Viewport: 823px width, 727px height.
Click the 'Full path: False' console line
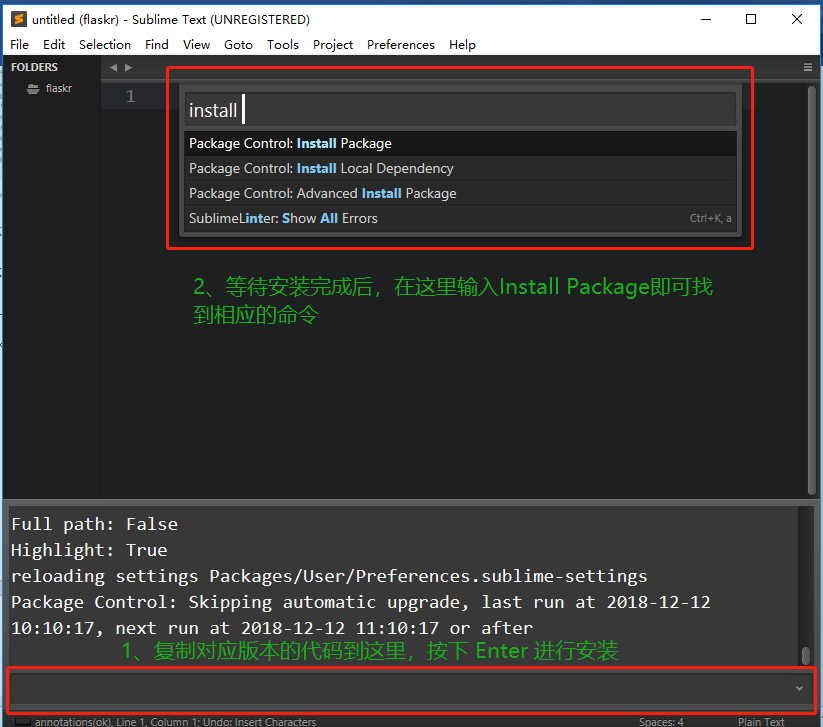tap(94, 524)
